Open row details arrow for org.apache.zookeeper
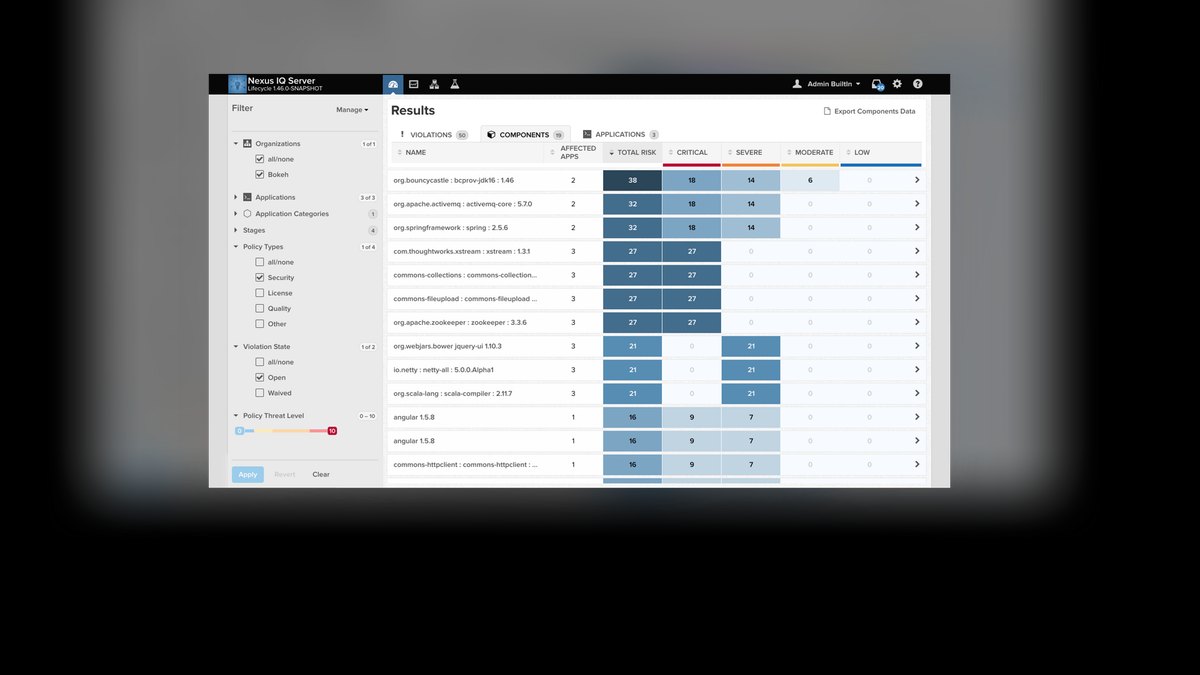Image resolution: width=1200 pixels, height=675 pixels. [x=917, y=322]
